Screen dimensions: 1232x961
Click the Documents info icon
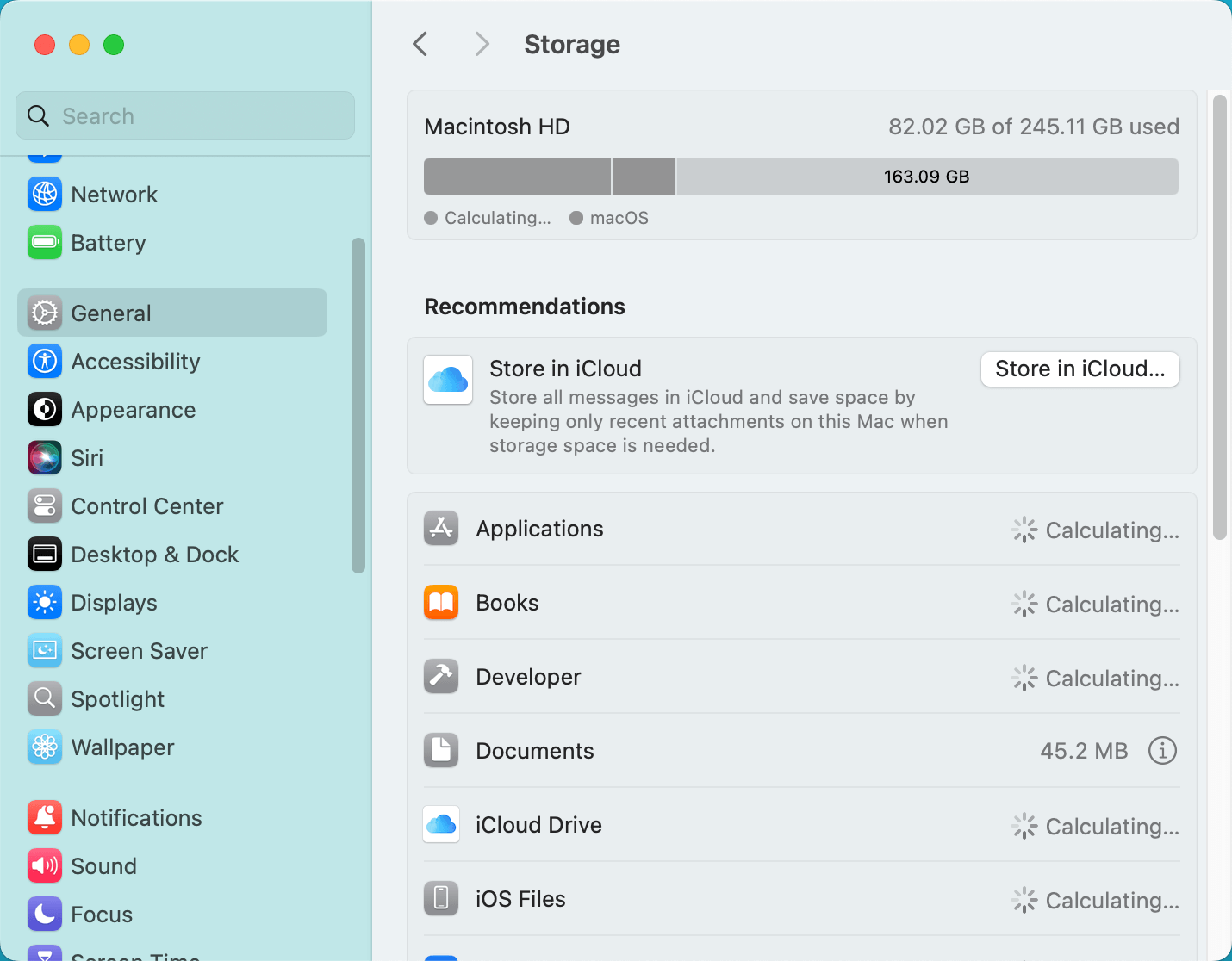pyautogui.click(x=1162, y=751)
